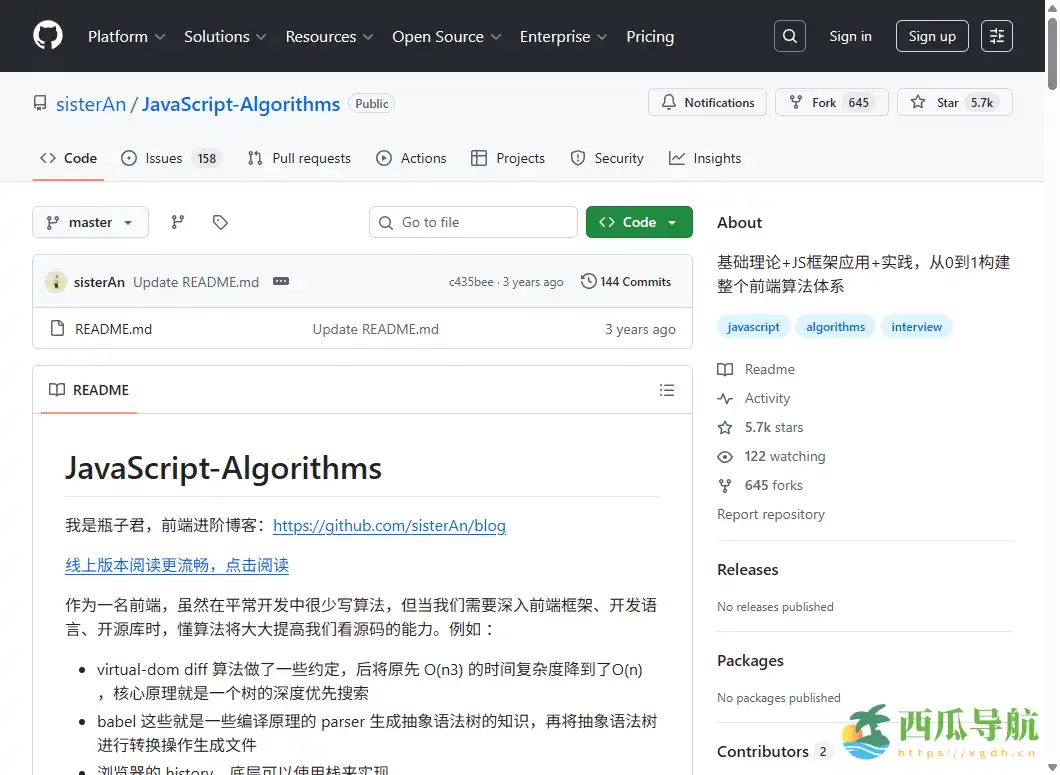Open the 线上版本 reading link

click(176, 565)
